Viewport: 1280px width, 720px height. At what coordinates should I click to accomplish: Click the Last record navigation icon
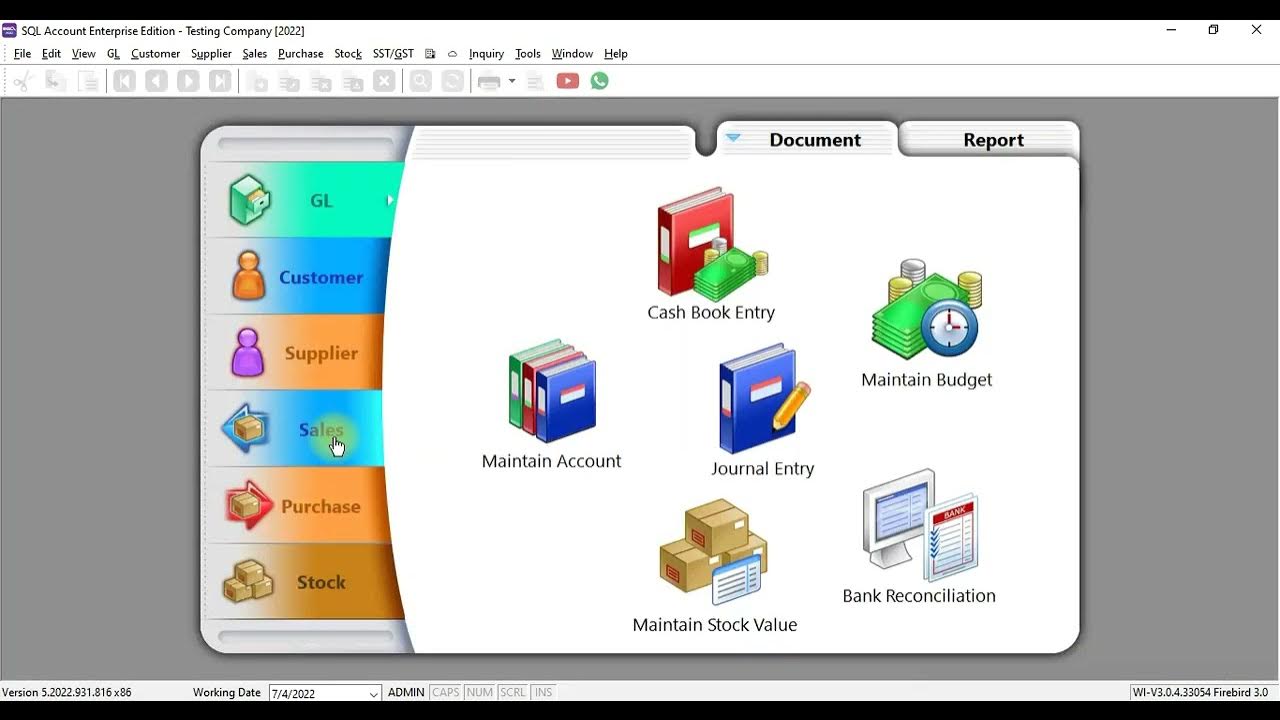220,81
